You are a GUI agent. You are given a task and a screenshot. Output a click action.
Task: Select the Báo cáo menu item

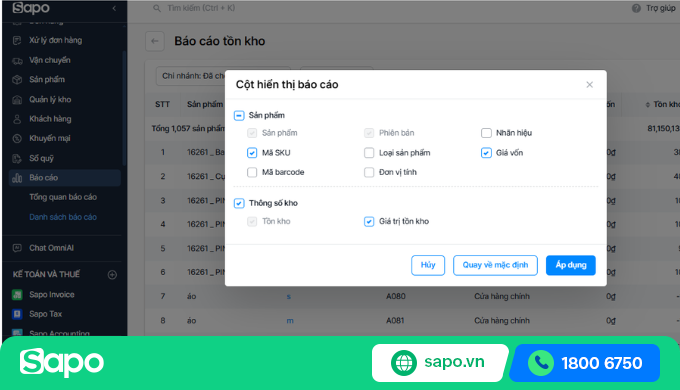coord(65,178)
